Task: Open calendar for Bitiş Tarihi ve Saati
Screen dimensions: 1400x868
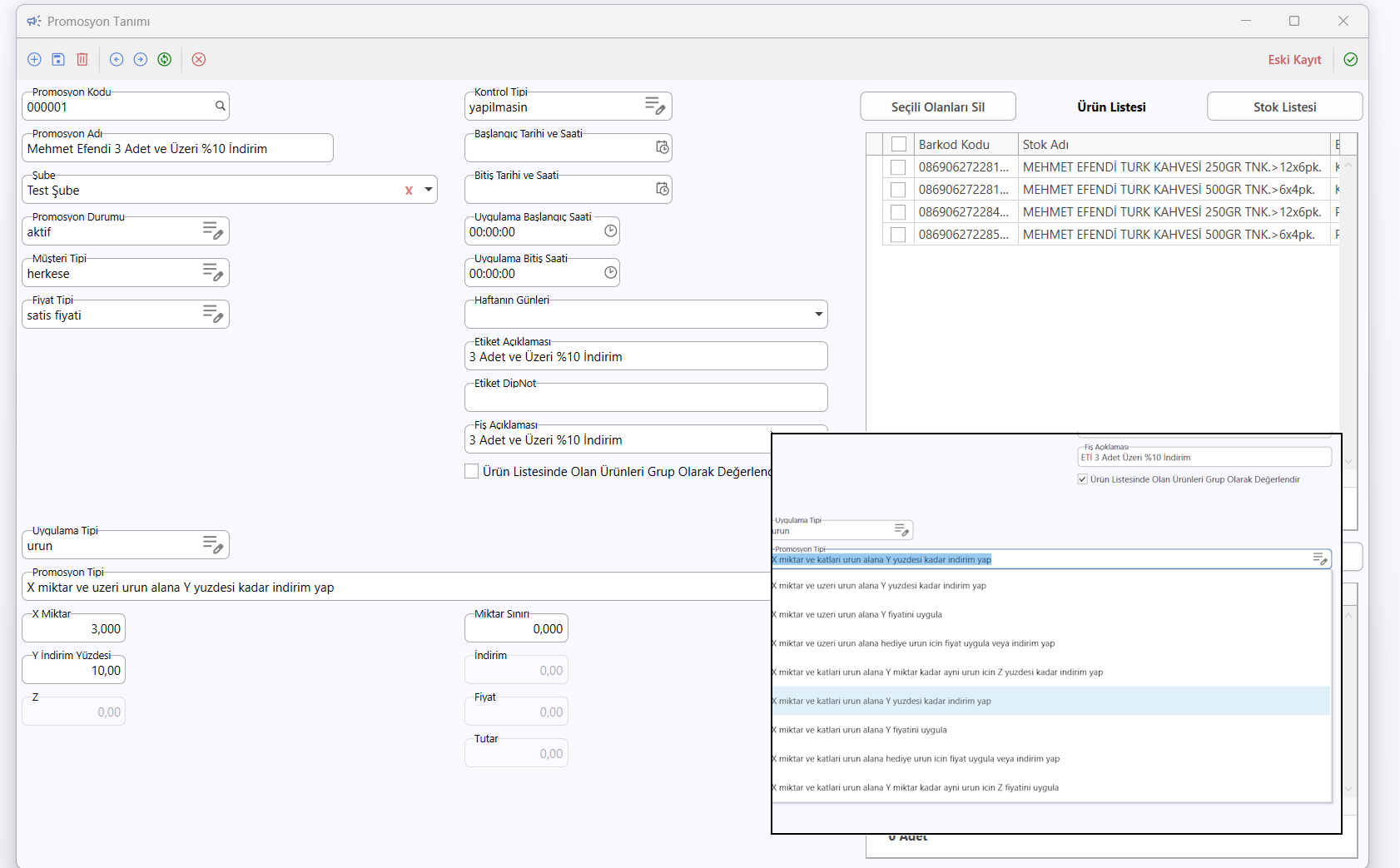Action: click(x=662, y=189)
